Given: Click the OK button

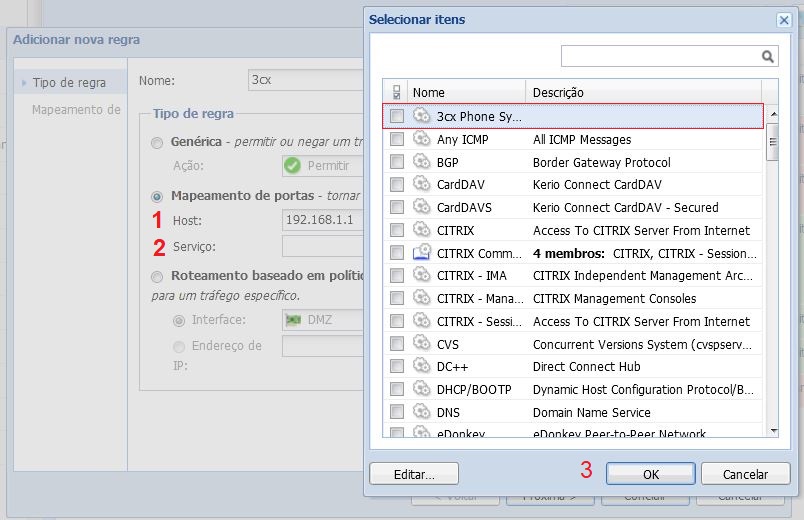Looking at the screenshot, I should [651, 474].
